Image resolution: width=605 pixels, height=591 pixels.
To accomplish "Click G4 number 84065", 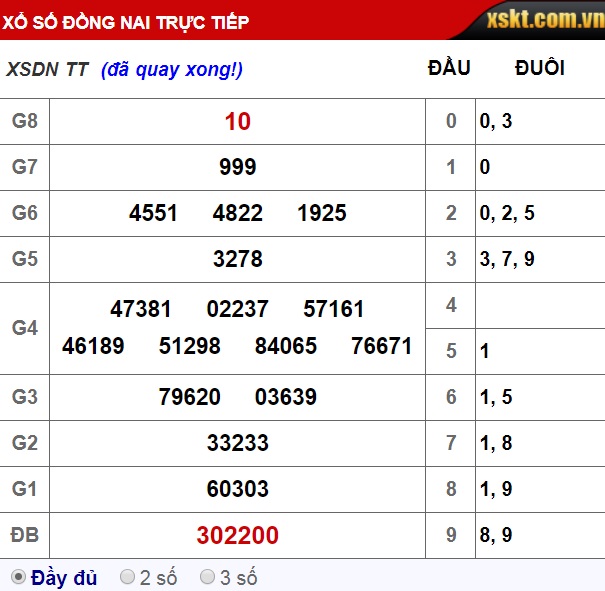I will [x=286, y=346].
